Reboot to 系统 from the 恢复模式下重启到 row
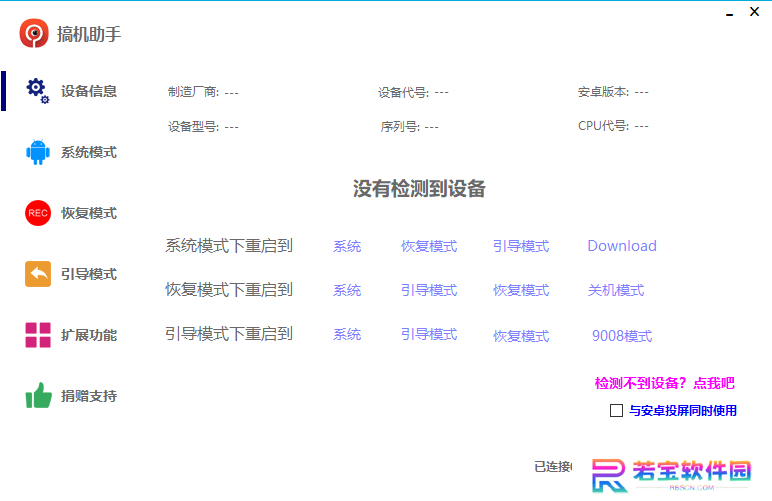Viewport: 772px width, 501px height. [x=347, y=290]
